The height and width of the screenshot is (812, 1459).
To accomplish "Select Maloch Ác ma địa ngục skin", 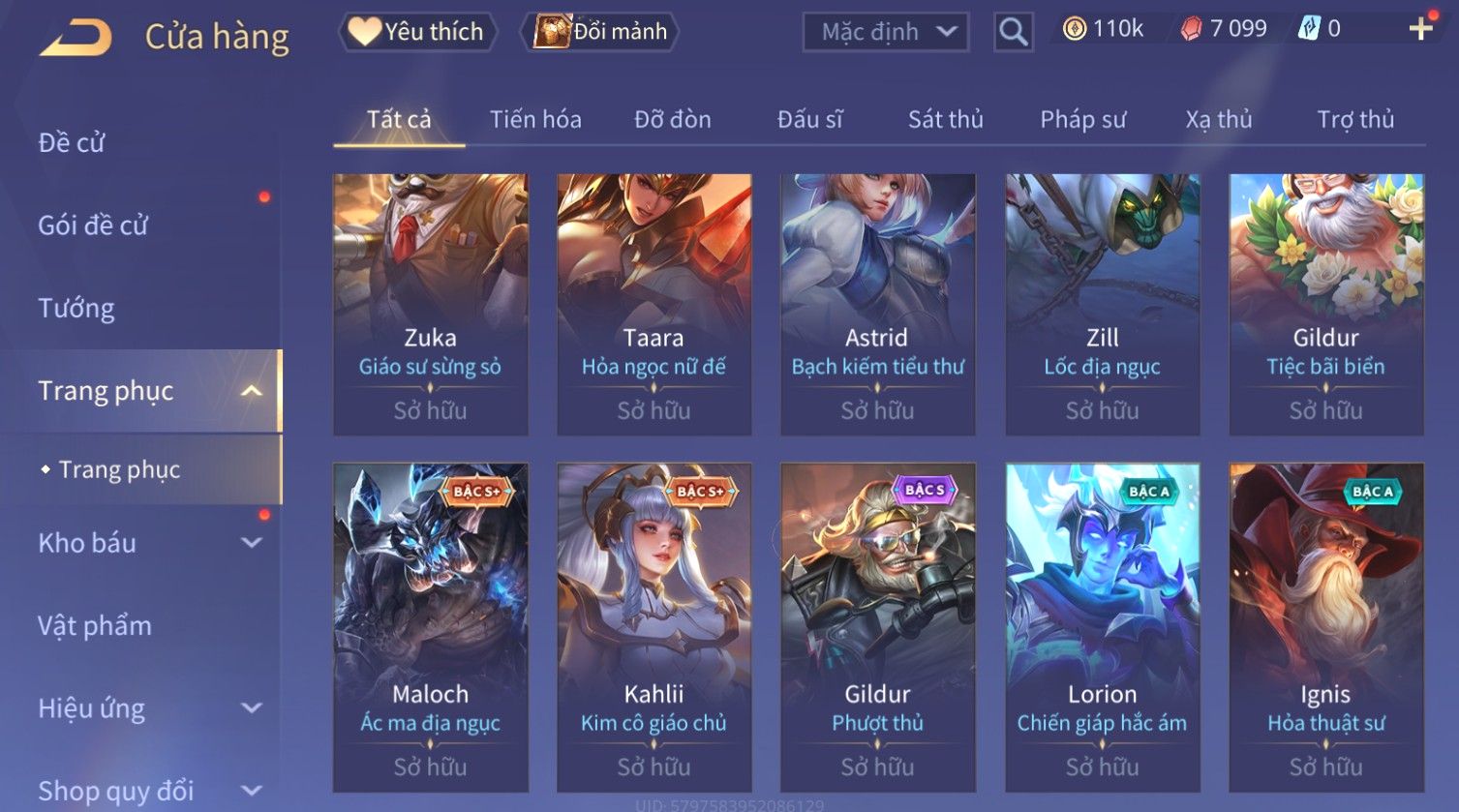I will pyautogui.click(x=431, y=627).
